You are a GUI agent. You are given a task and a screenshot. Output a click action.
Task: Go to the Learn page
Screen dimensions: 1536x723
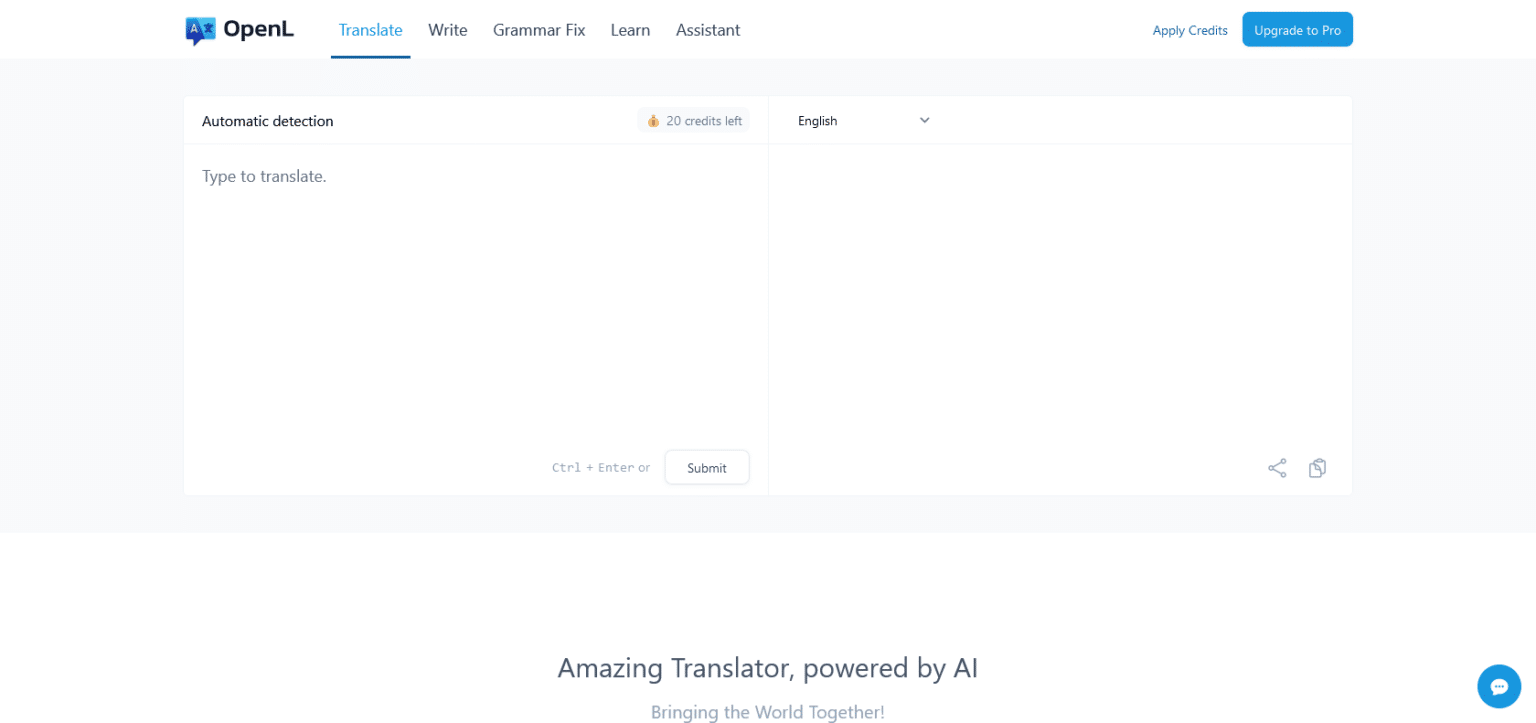630,30
